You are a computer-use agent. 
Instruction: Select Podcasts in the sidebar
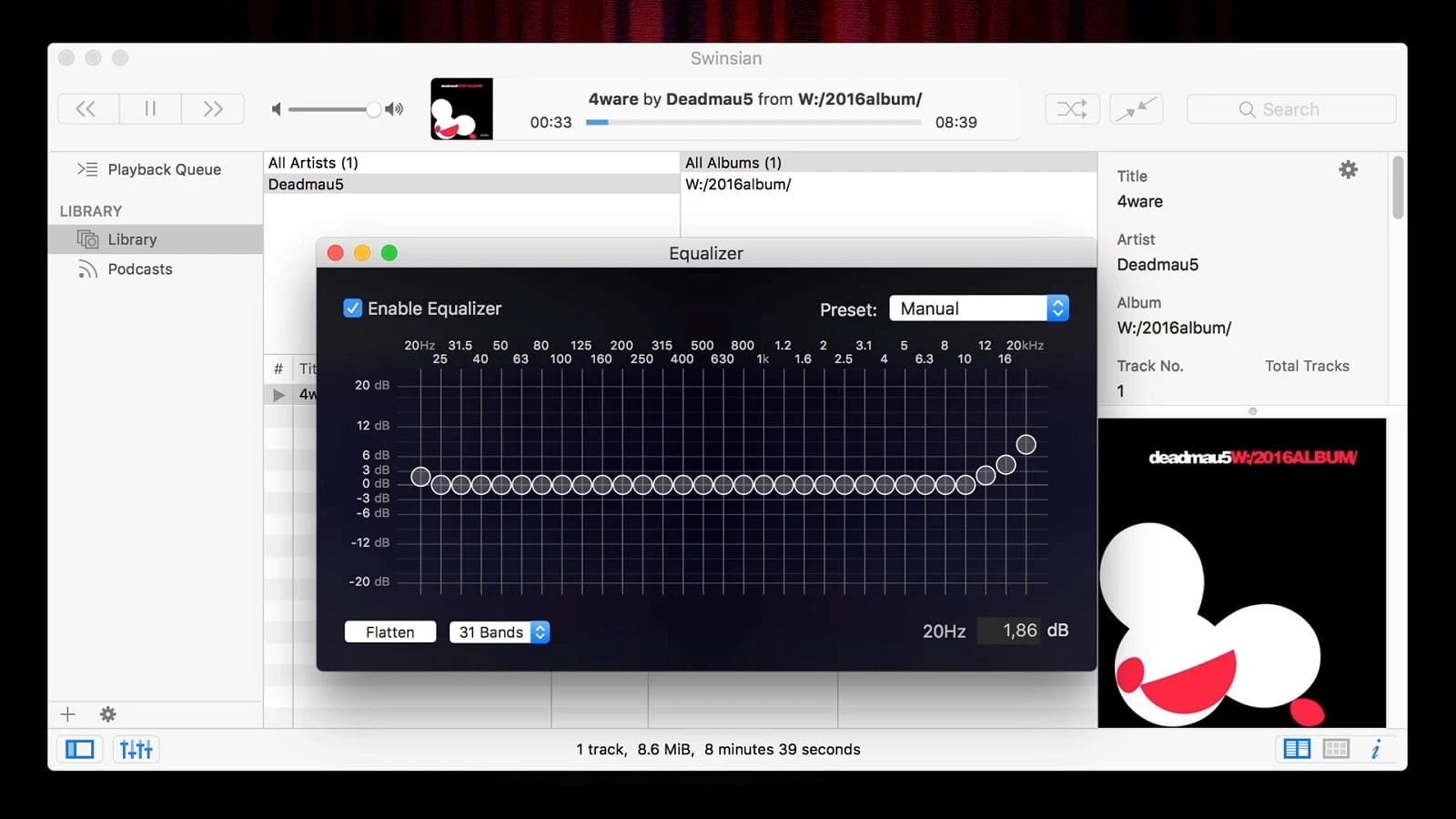tap(140, 269)
